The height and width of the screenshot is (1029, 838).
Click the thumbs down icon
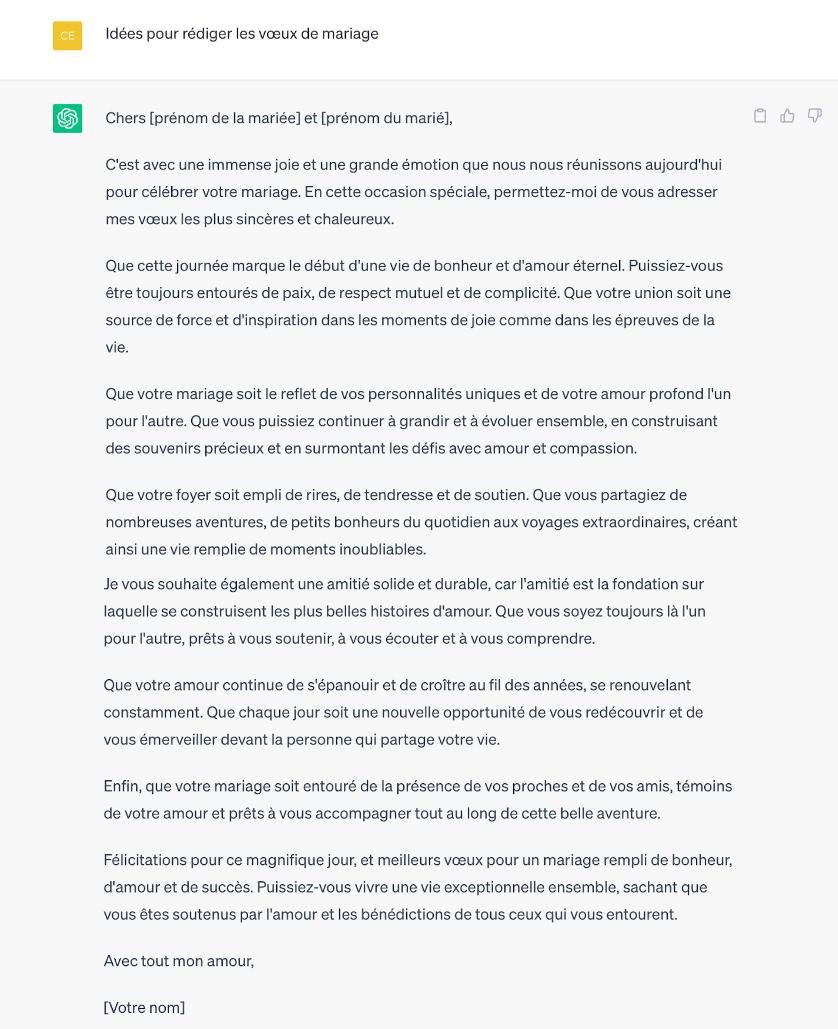(x=815, y=116)
